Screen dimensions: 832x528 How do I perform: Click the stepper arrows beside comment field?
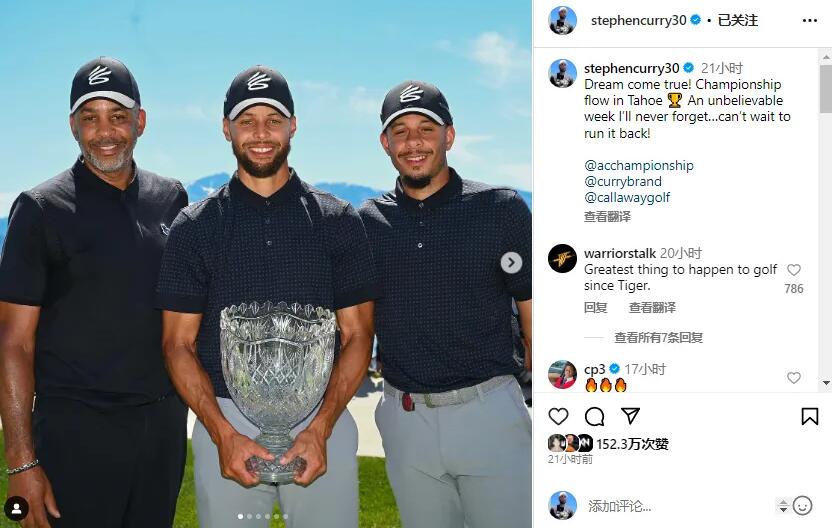(x=783, y=506)
